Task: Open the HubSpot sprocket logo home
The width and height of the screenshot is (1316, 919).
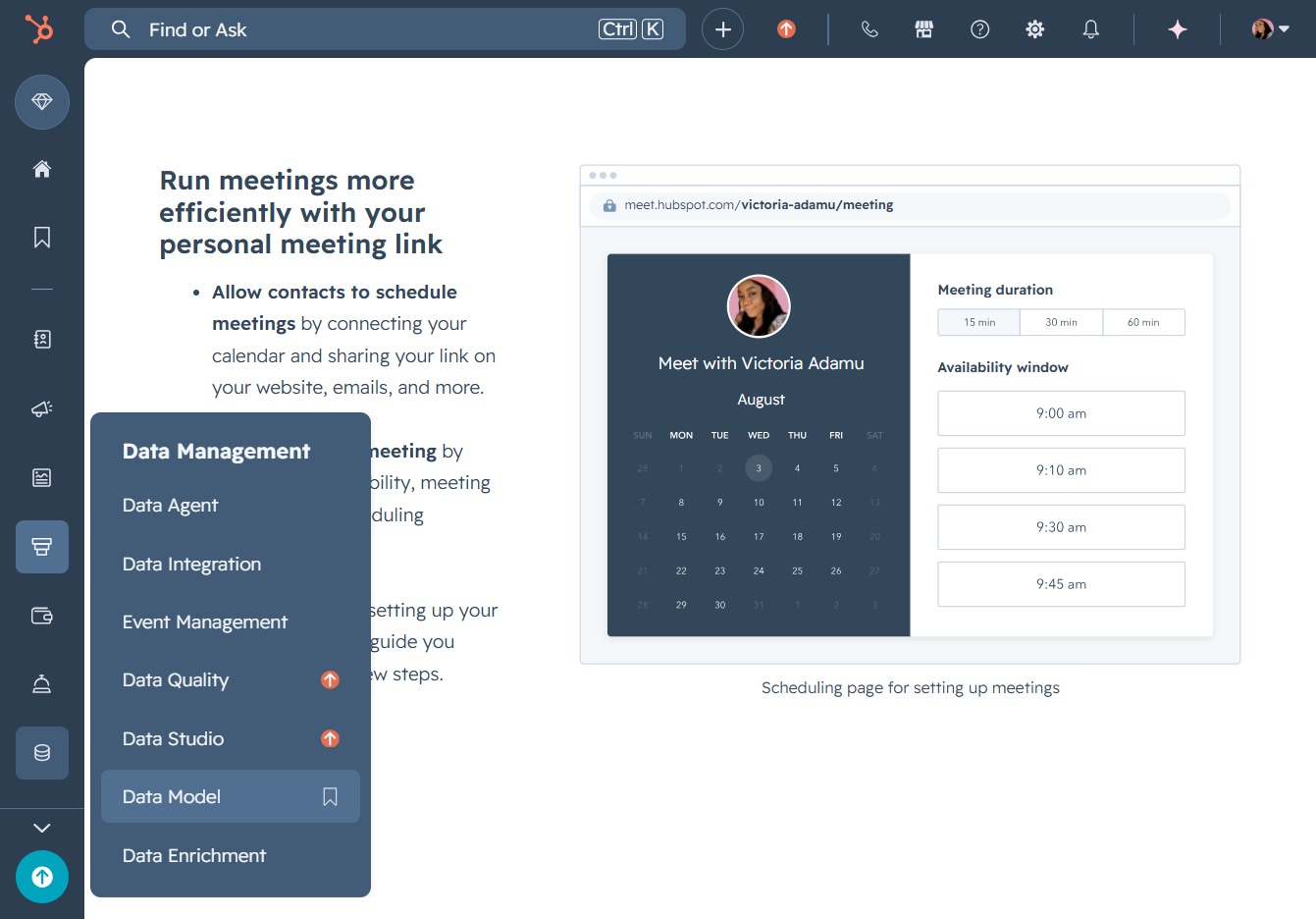Action: coord(39,28)
